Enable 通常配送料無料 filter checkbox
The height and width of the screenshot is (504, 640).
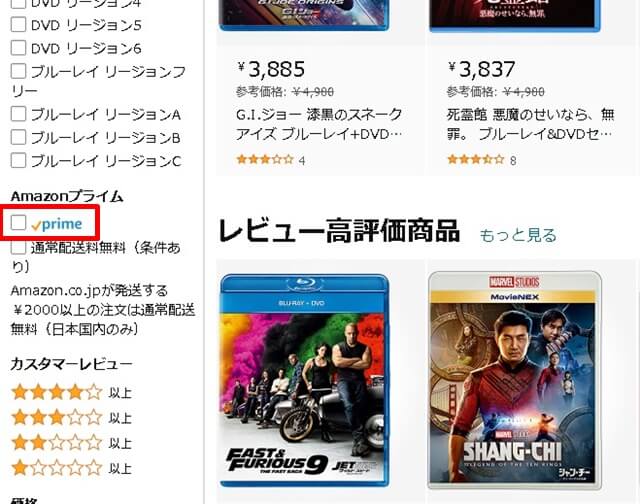click(x=18, y=247)
